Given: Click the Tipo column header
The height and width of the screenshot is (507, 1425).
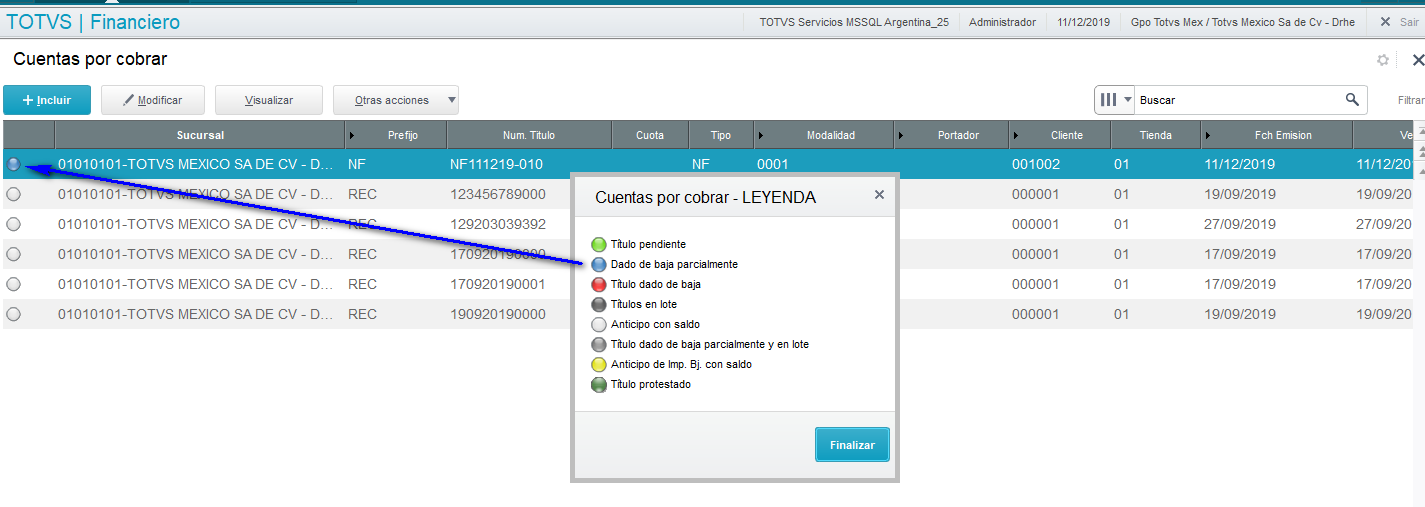Looking at the screenshot, I should pos(721,135).
